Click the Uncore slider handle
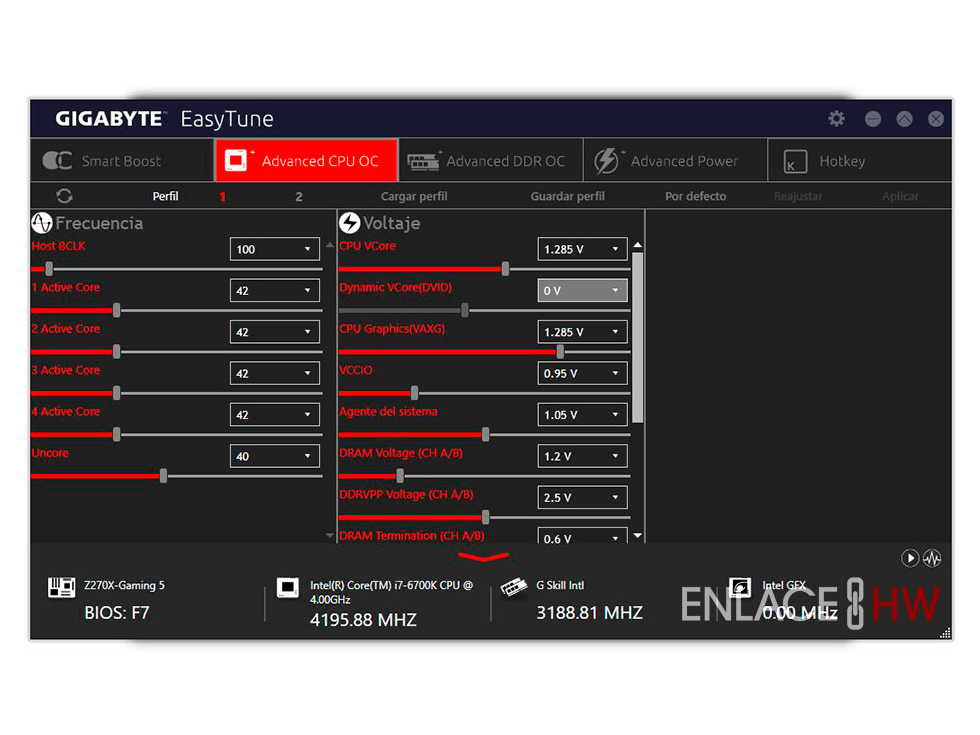 point(163,476)
